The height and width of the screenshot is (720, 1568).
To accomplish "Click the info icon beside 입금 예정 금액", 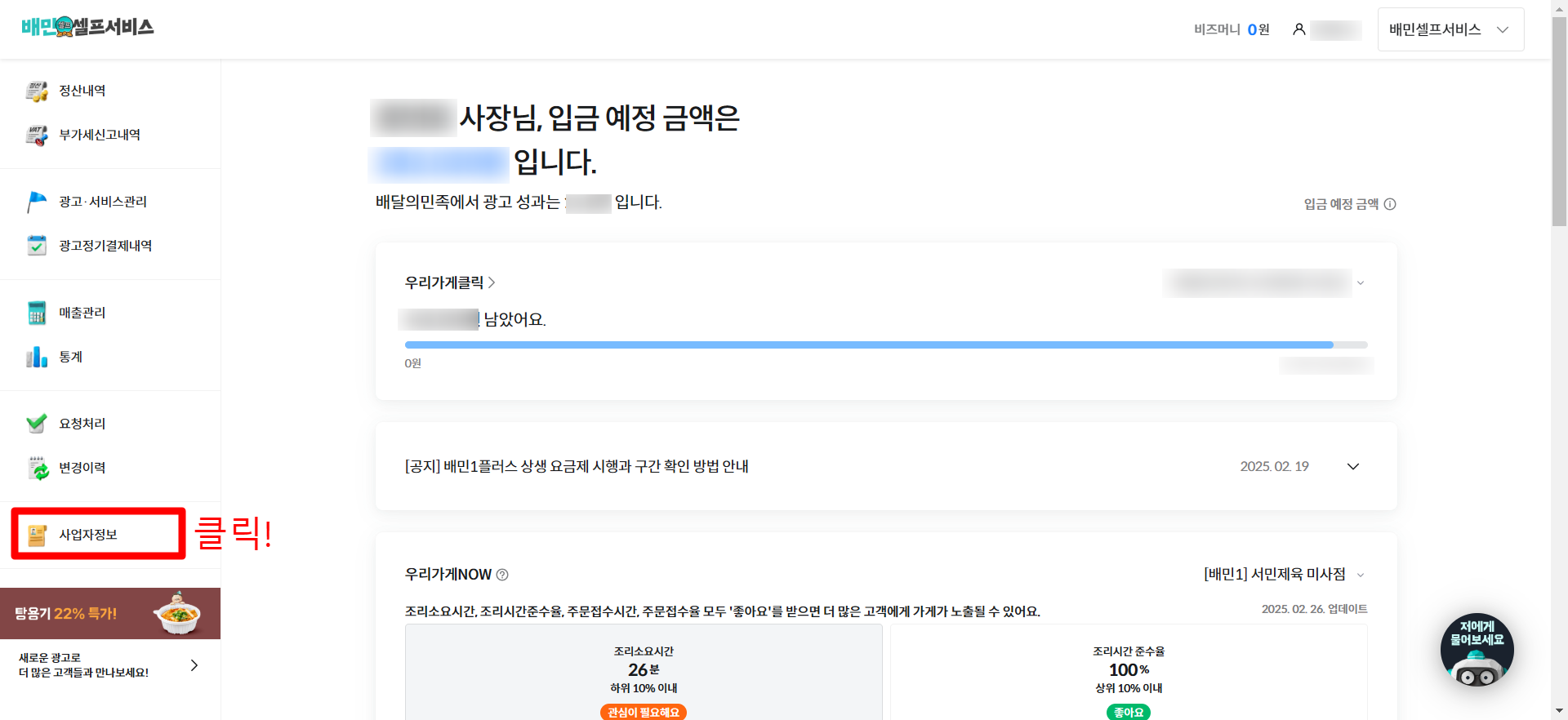I will coord(1390,204).
